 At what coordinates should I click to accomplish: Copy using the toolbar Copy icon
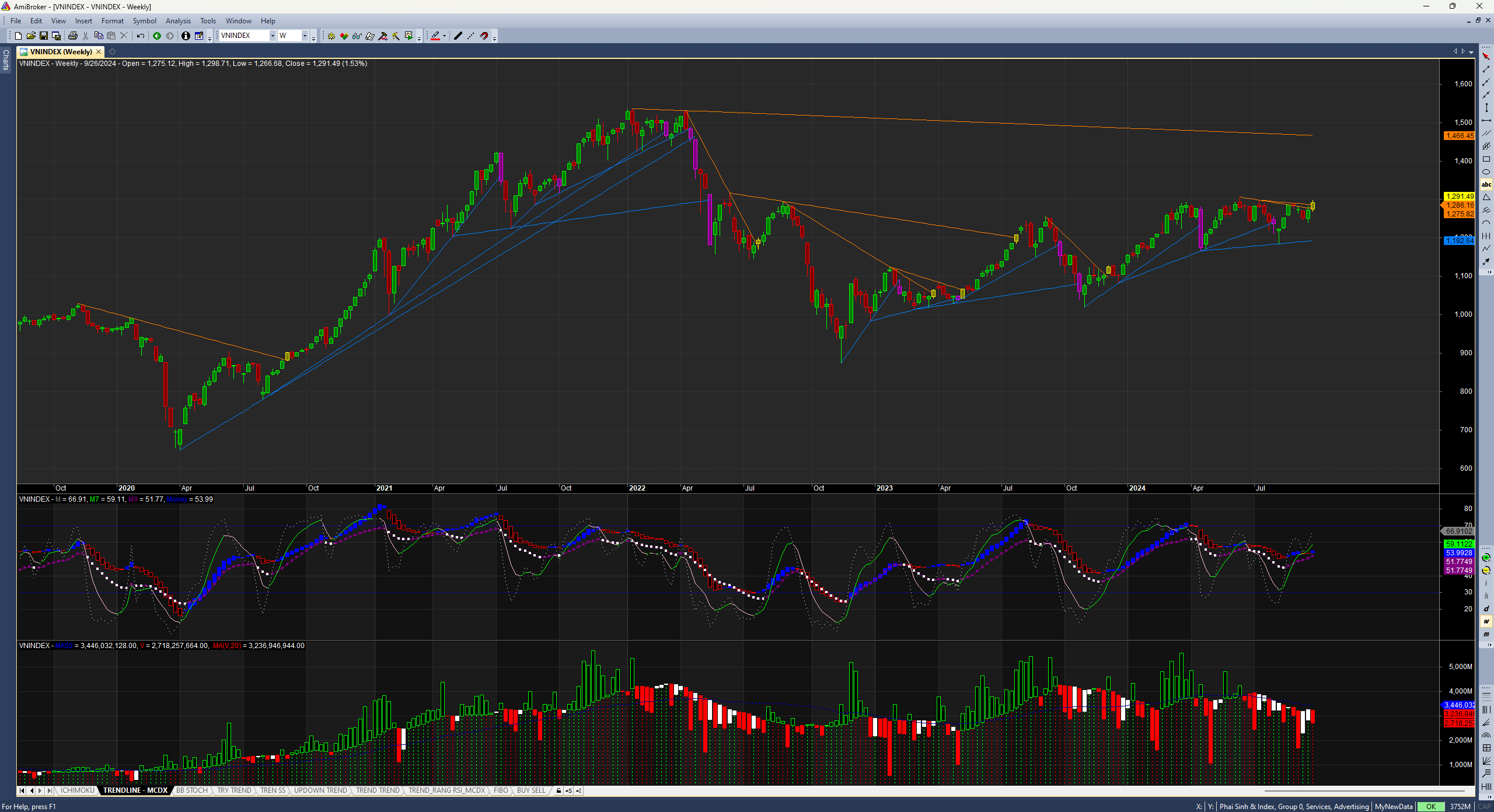pos(99,36)
